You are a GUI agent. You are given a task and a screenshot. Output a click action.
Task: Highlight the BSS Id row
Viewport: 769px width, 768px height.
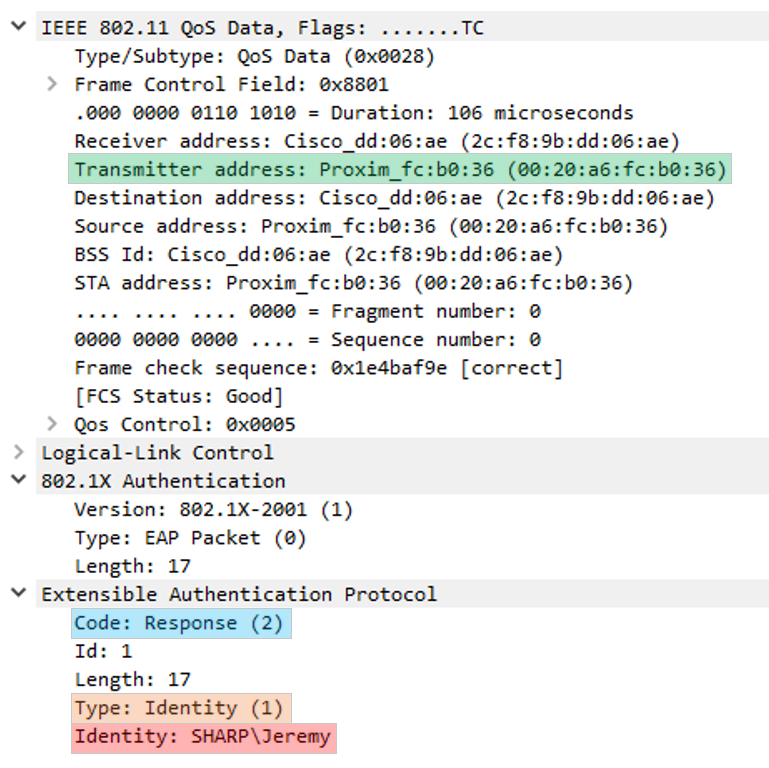coord(318,254)
